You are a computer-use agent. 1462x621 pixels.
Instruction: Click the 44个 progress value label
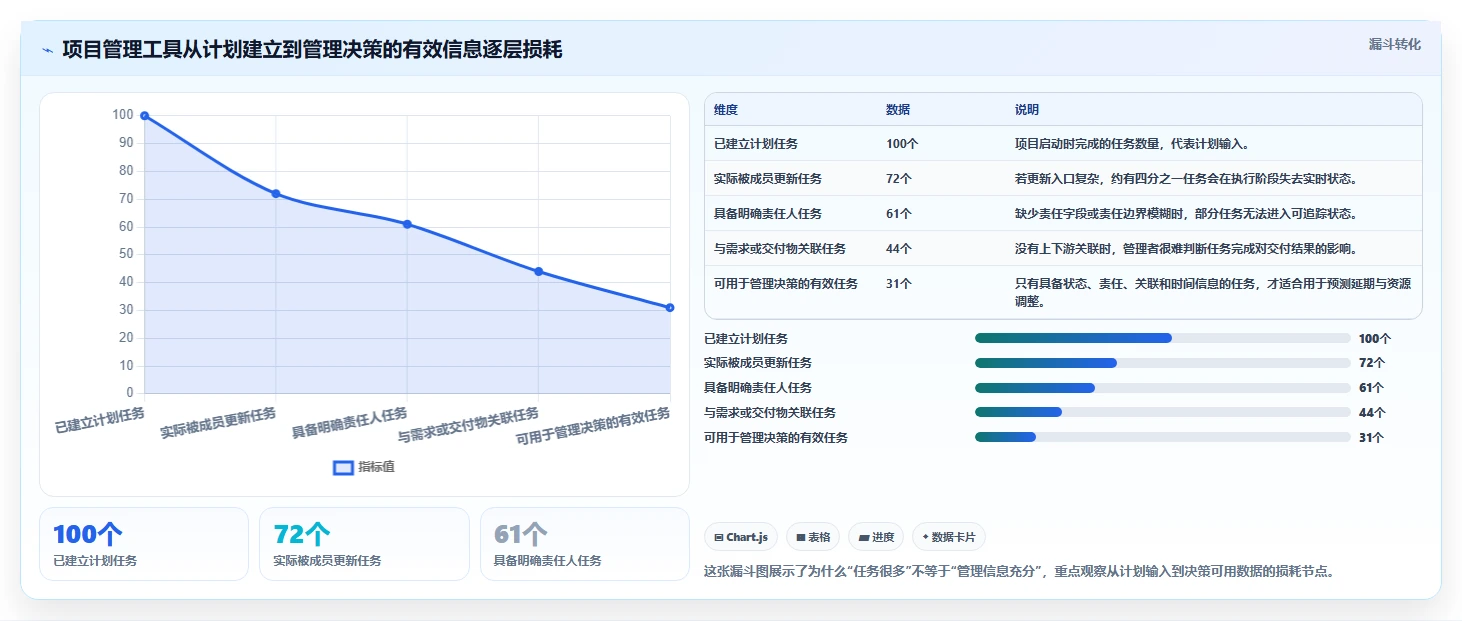pos(1372,413)
